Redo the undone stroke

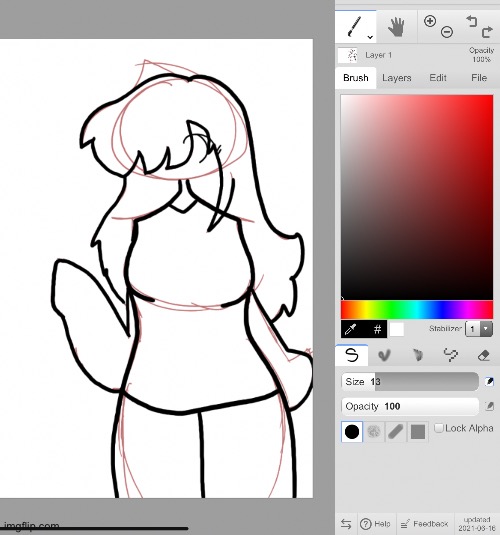[x=487, y=32]
